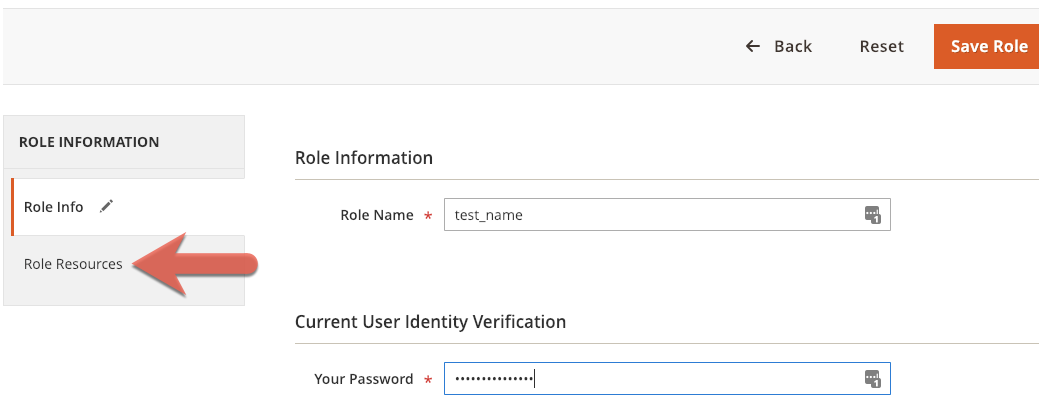Click the red asterisk beside Role Name
Screen dimensions: 1039x406
(x=428, y=216)
